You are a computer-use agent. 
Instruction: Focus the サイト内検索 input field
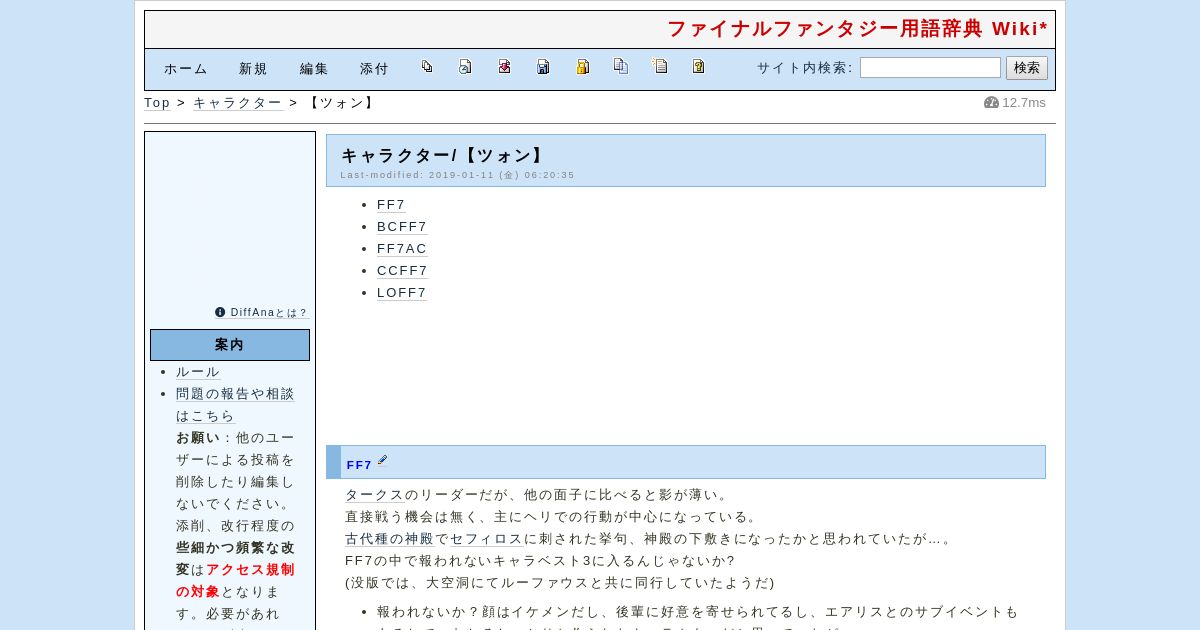click(930, 68)
